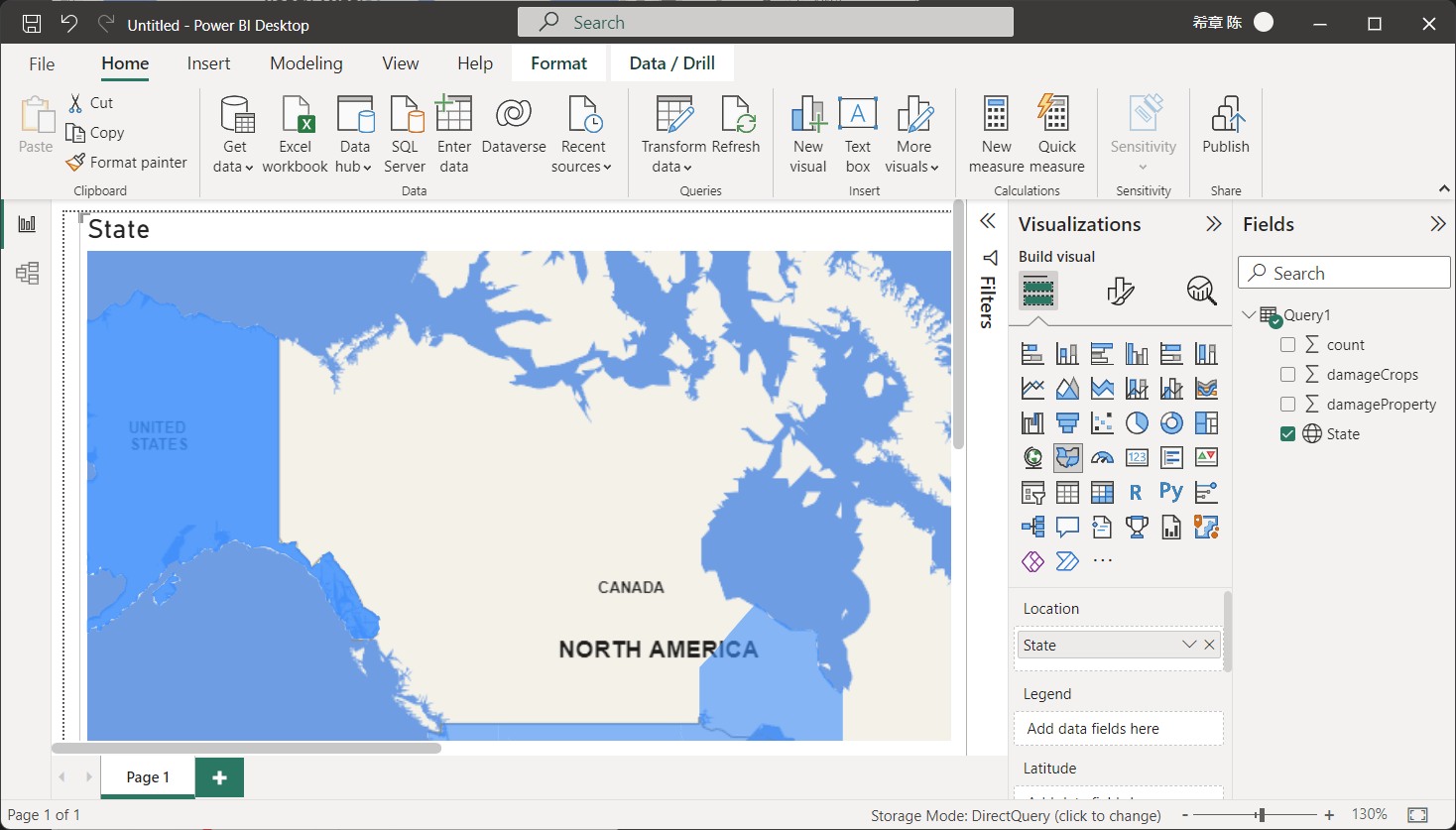Select the globe Map visual

(1032, 458)
